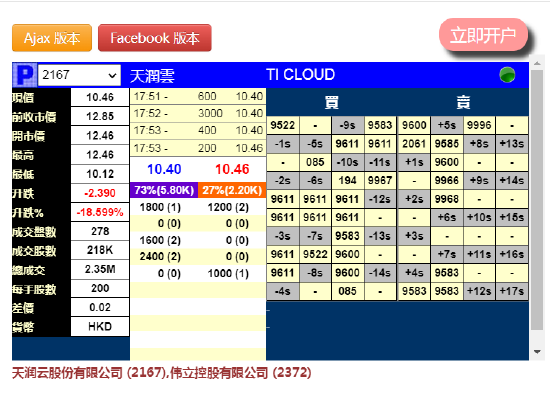Click the +13s cell in sell queue
550x396 pixels.
(x=512, y=144)
